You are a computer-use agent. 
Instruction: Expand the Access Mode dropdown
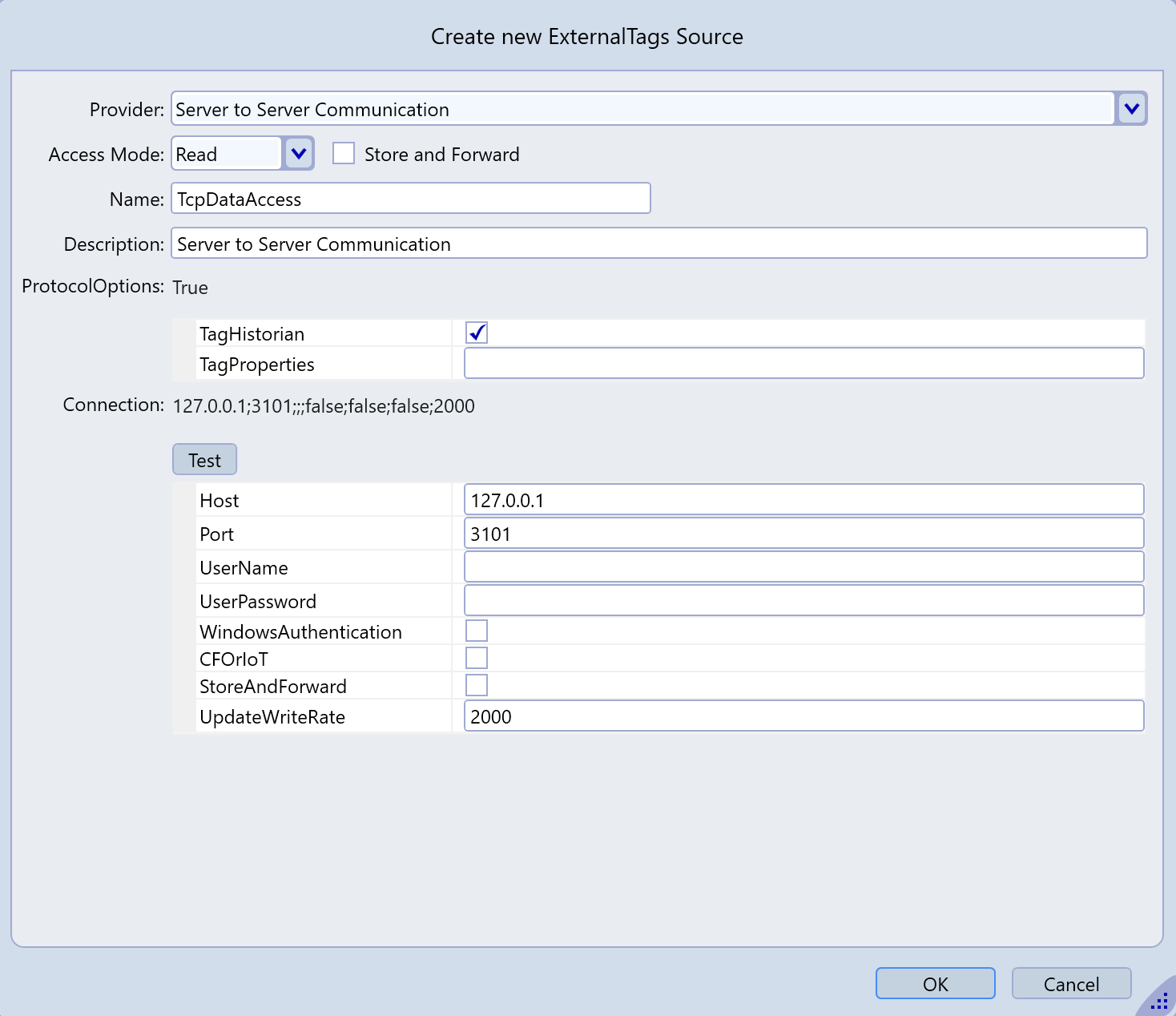(x=299, y=154)
